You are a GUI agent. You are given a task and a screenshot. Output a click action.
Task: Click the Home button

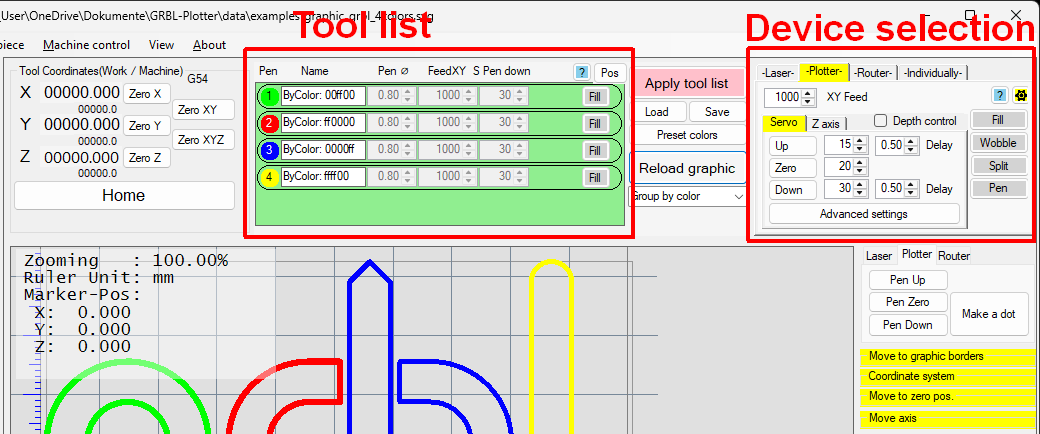(x=123, y=196)
